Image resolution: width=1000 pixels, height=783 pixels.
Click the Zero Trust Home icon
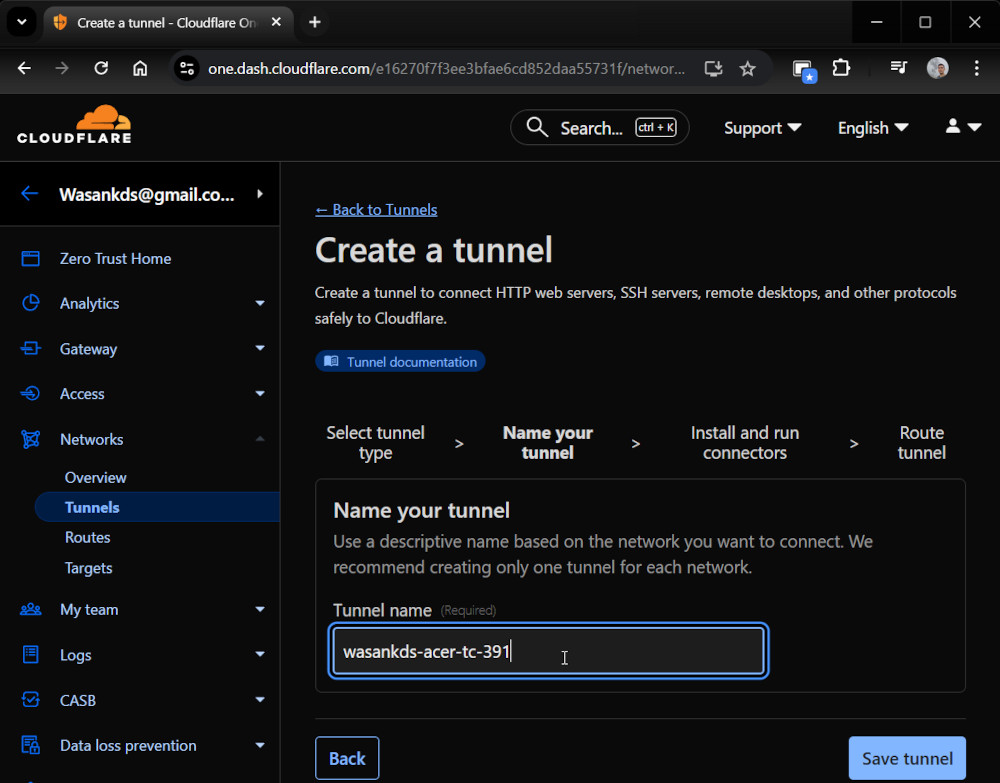[31, 258]
